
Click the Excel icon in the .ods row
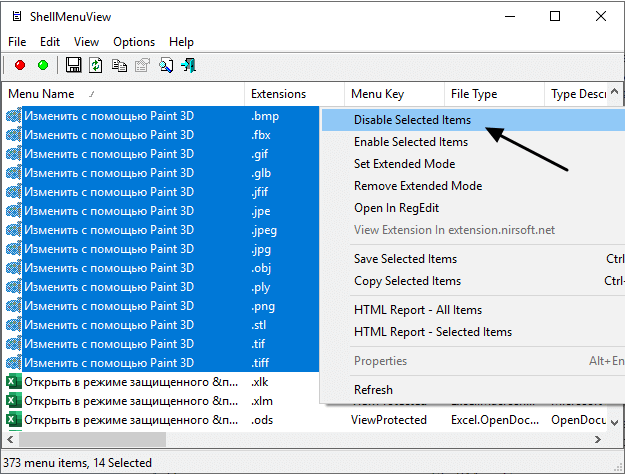click(x=14, y=420)
